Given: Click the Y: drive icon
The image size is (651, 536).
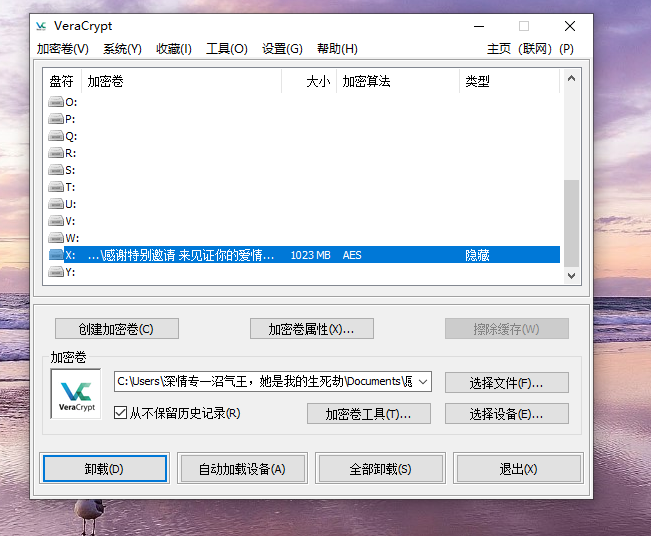Looking at the screenshot, I should click(56, 272).
